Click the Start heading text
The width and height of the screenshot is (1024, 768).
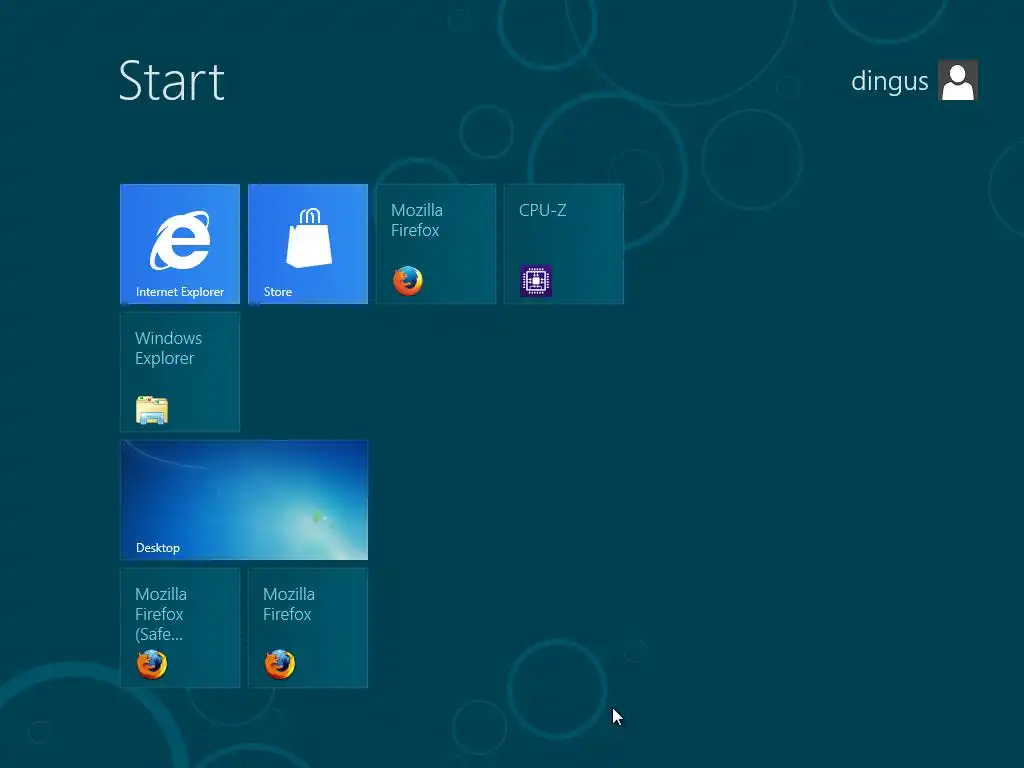click(x=172, y=81)
